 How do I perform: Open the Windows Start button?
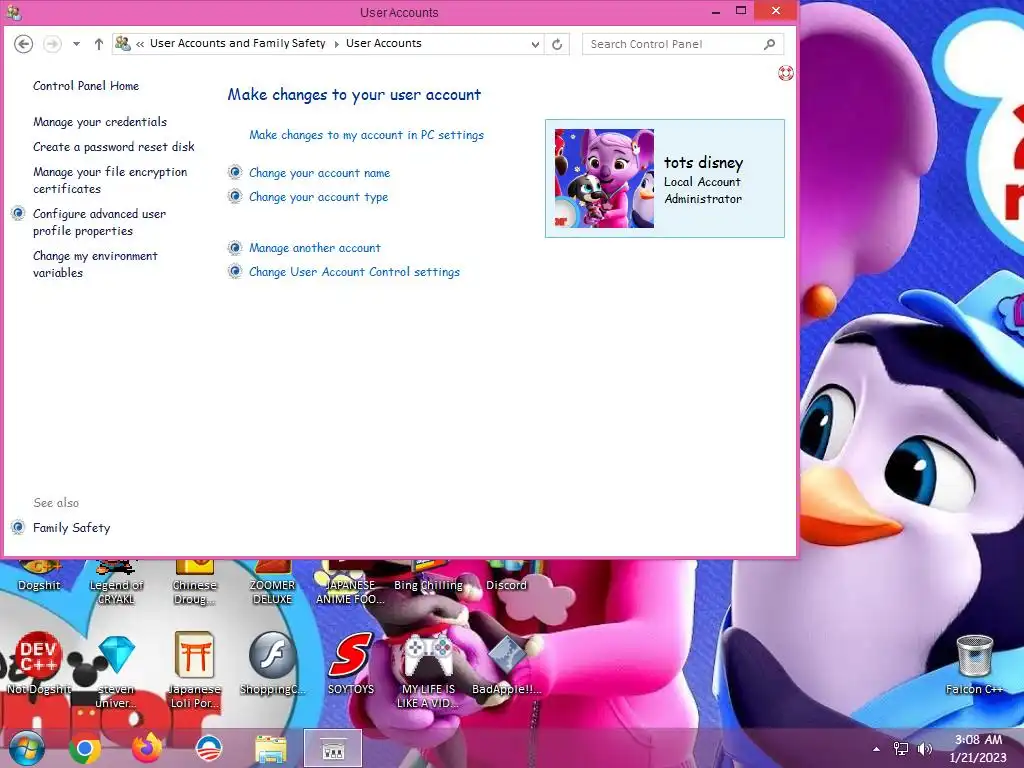tap(27, 748)
